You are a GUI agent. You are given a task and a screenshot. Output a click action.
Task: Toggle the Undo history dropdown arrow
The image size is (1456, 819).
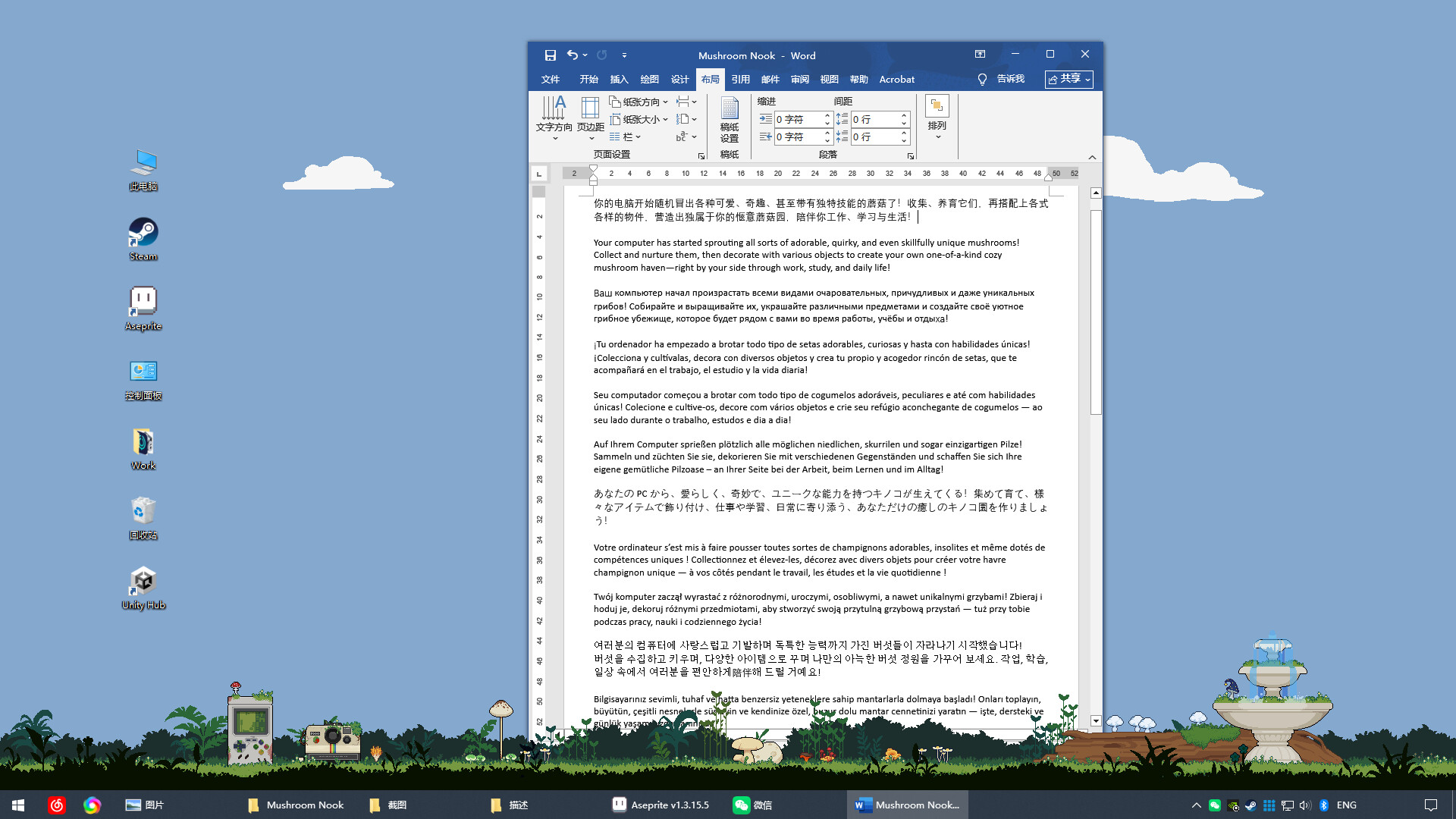(584, 55)
